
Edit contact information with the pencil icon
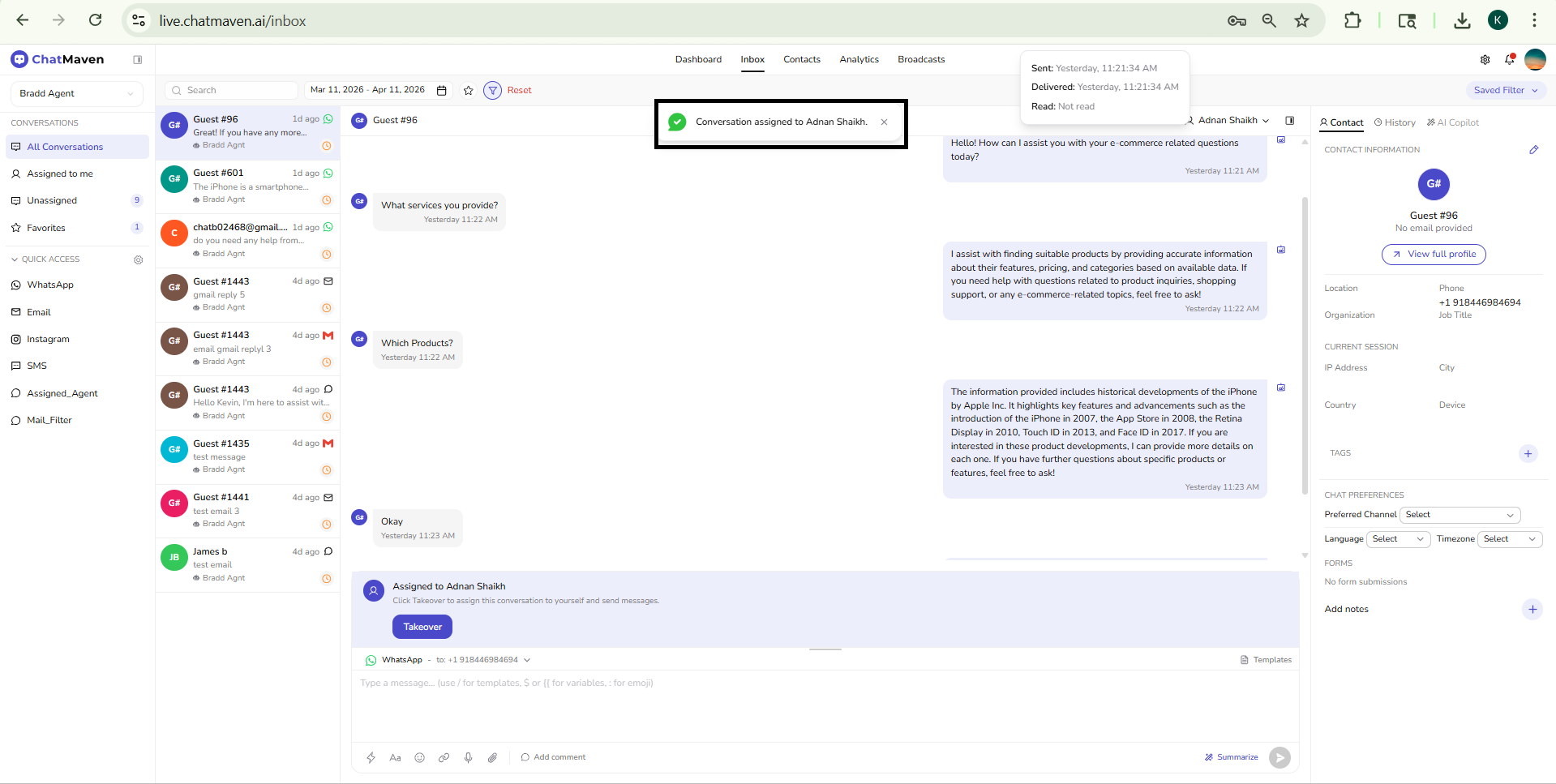(1534, 149)
